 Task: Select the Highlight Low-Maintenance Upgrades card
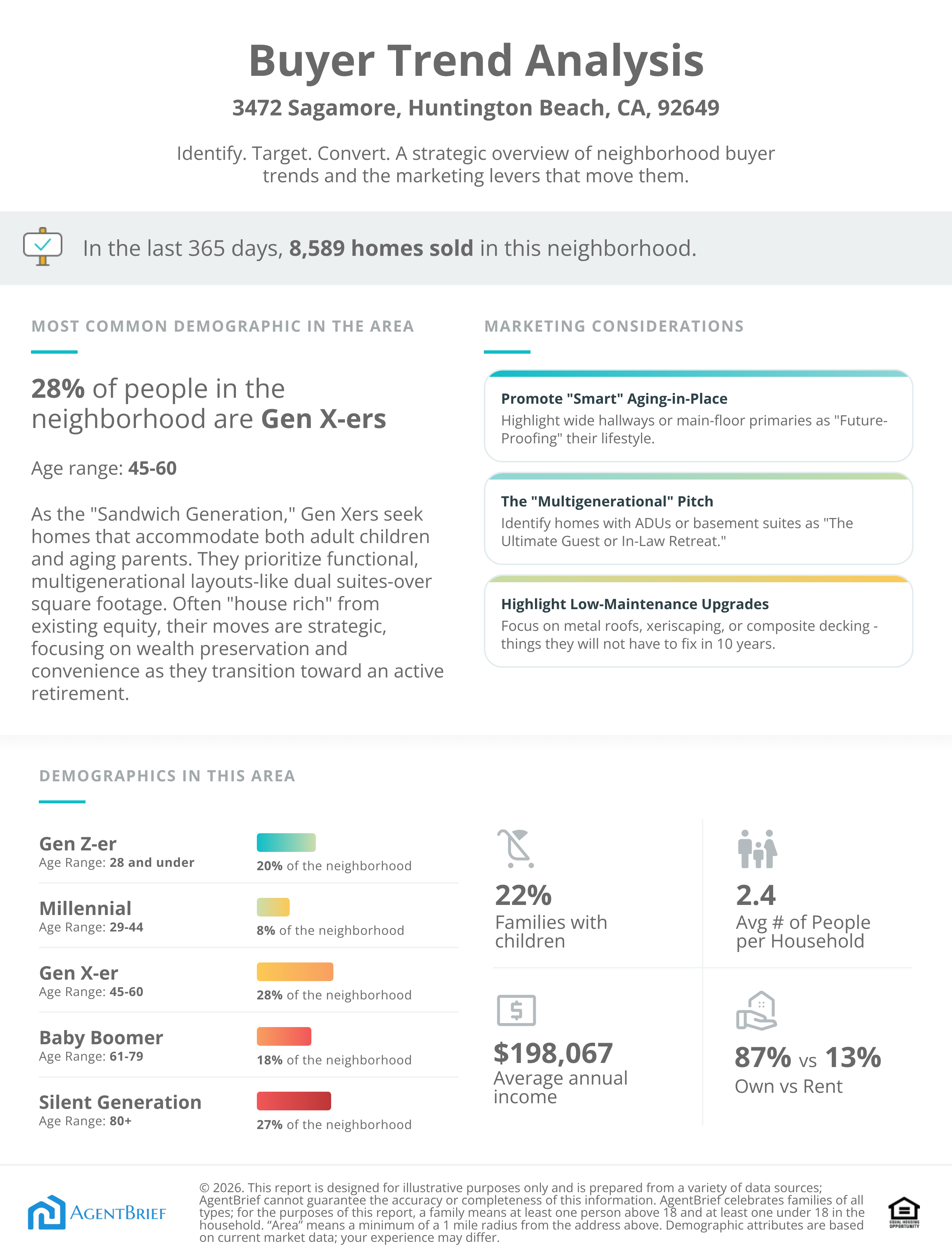point(698,622)
